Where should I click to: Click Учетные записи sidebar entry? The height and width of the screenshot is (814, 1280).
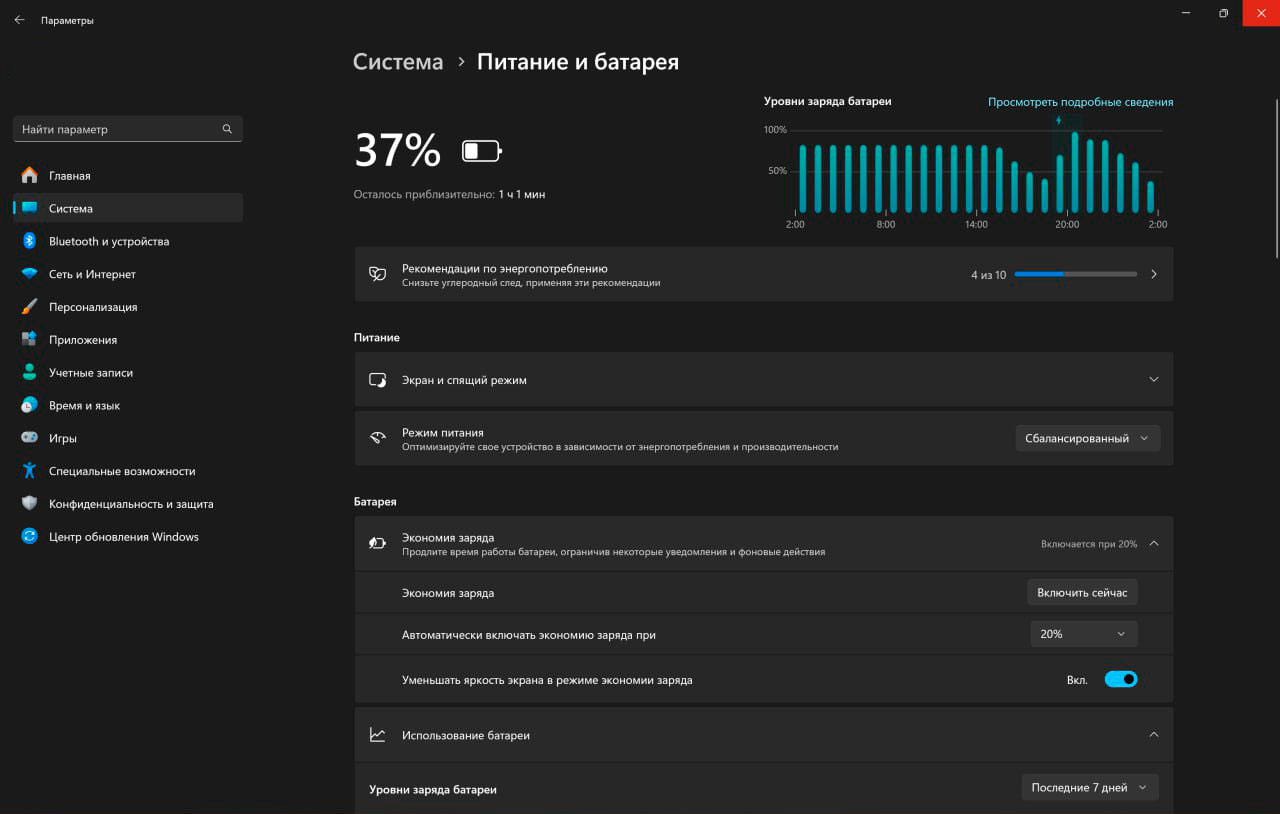tap(128, 372)
